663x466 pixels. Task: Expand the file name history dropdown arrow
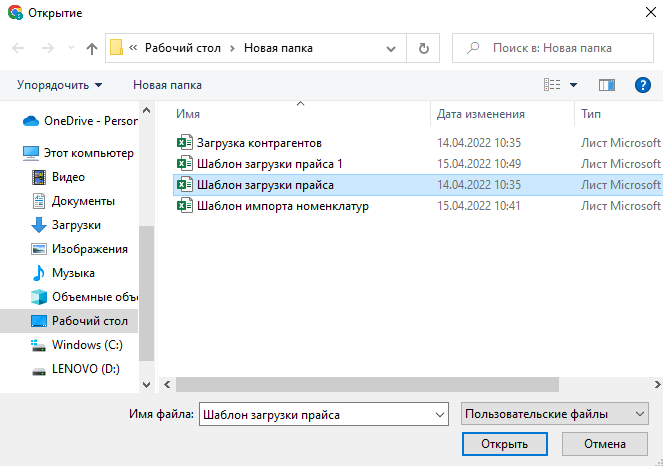coord(438,413)
